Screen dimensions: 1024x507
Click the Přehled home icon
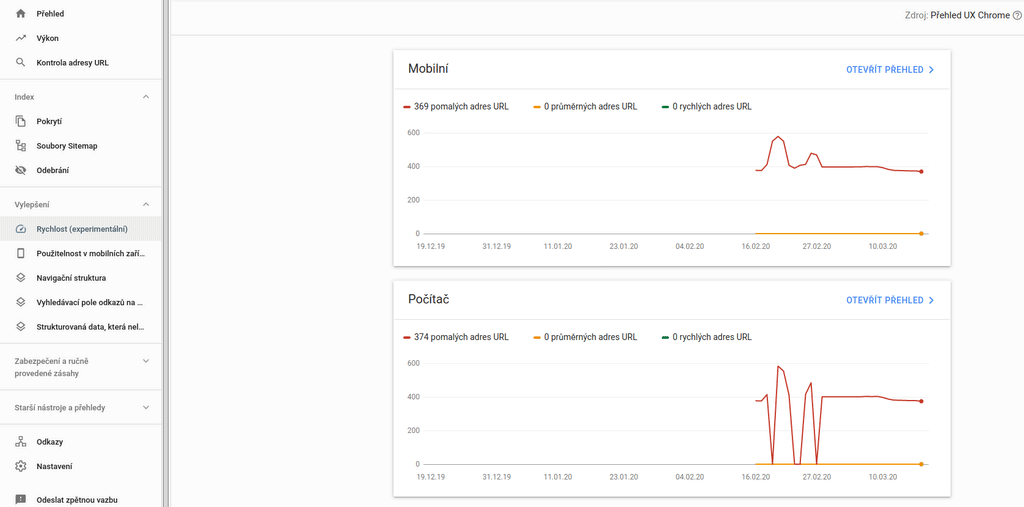20,13
